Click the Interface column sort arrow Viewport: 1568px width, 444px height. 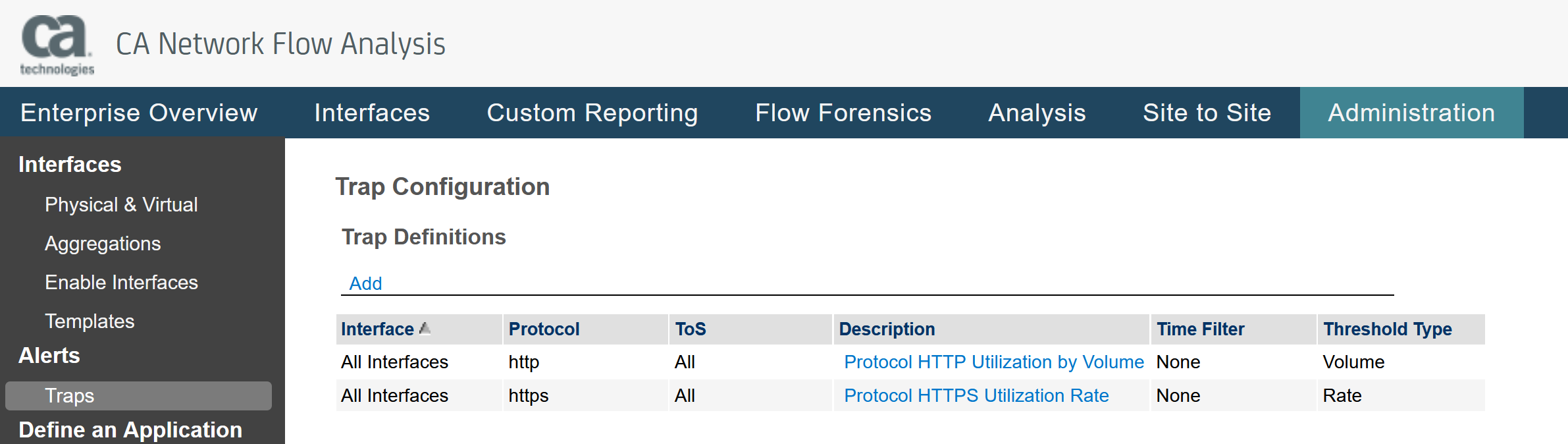pos(425,328)
